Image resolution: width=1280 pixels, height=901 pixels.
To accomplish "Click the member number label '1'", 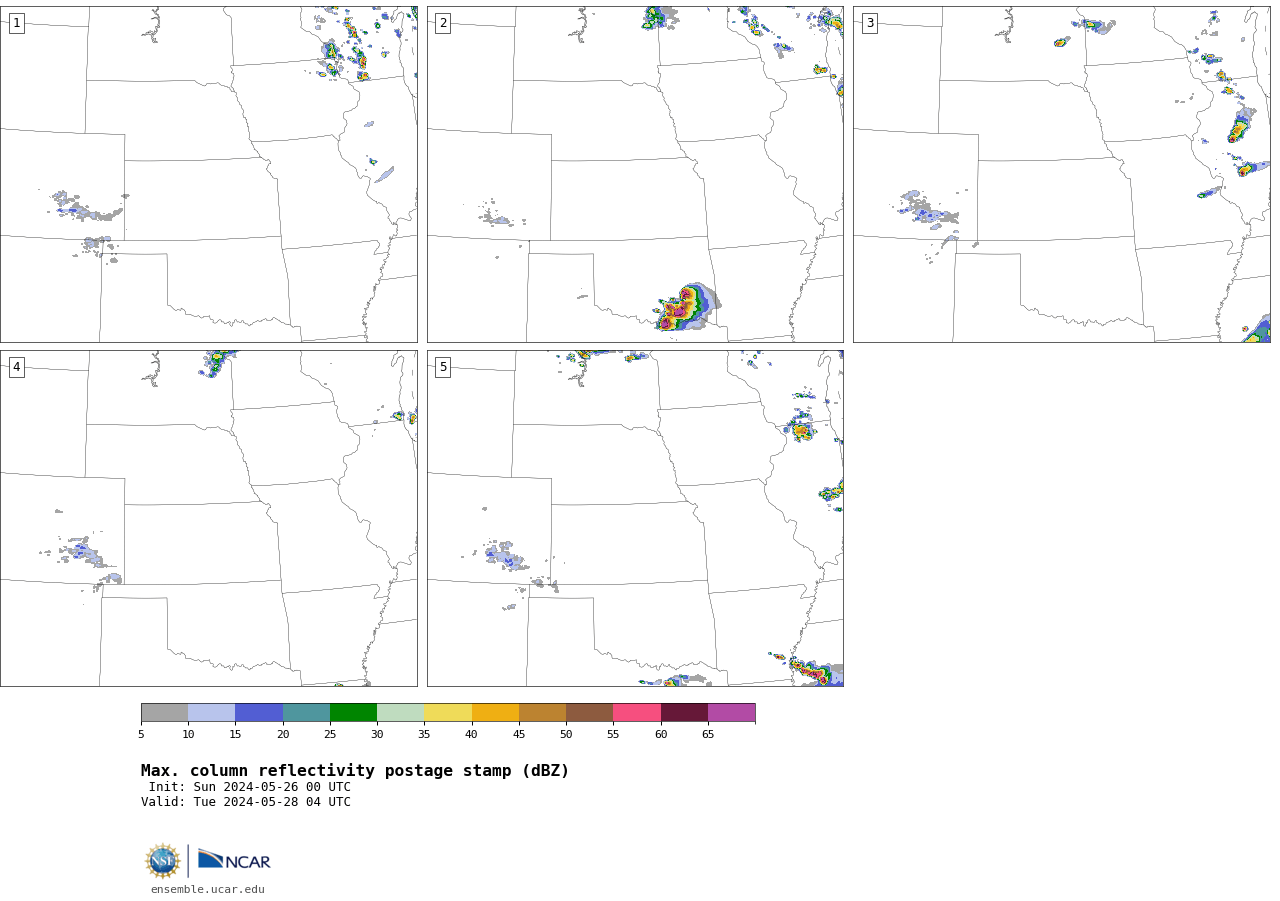I will coord(16,23).
